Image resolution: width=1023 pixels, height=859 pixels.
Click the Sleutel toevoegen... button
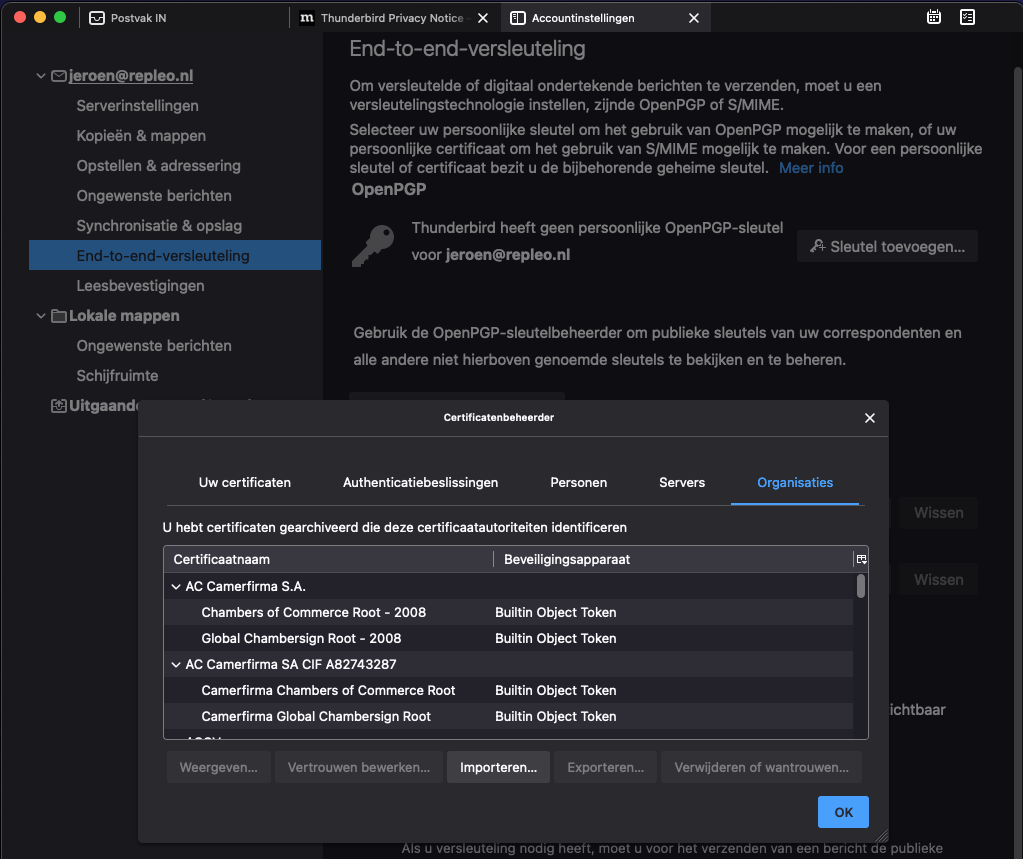(x=887, y=247)
